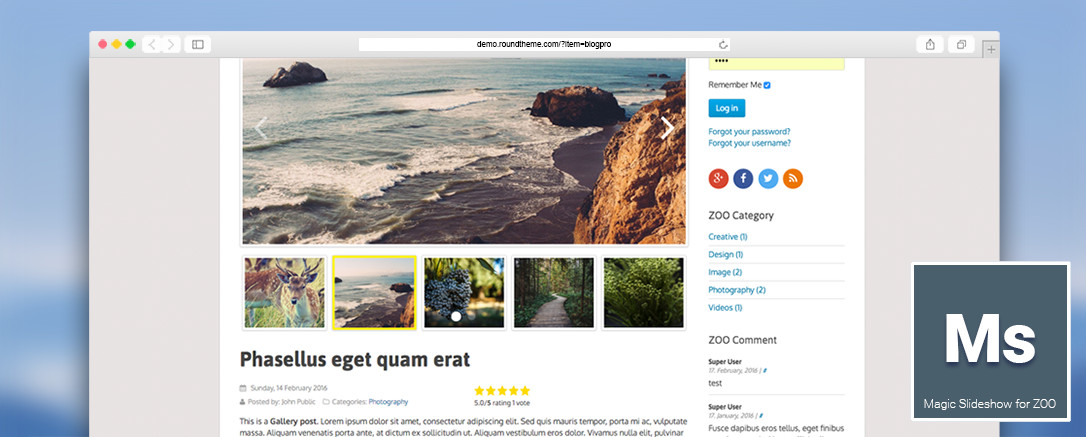This screenshot has width=1086, height=437.
Task: Select the Photography (2) category in the sidebar
Action: pyautogui.click(x=737, y=290)
